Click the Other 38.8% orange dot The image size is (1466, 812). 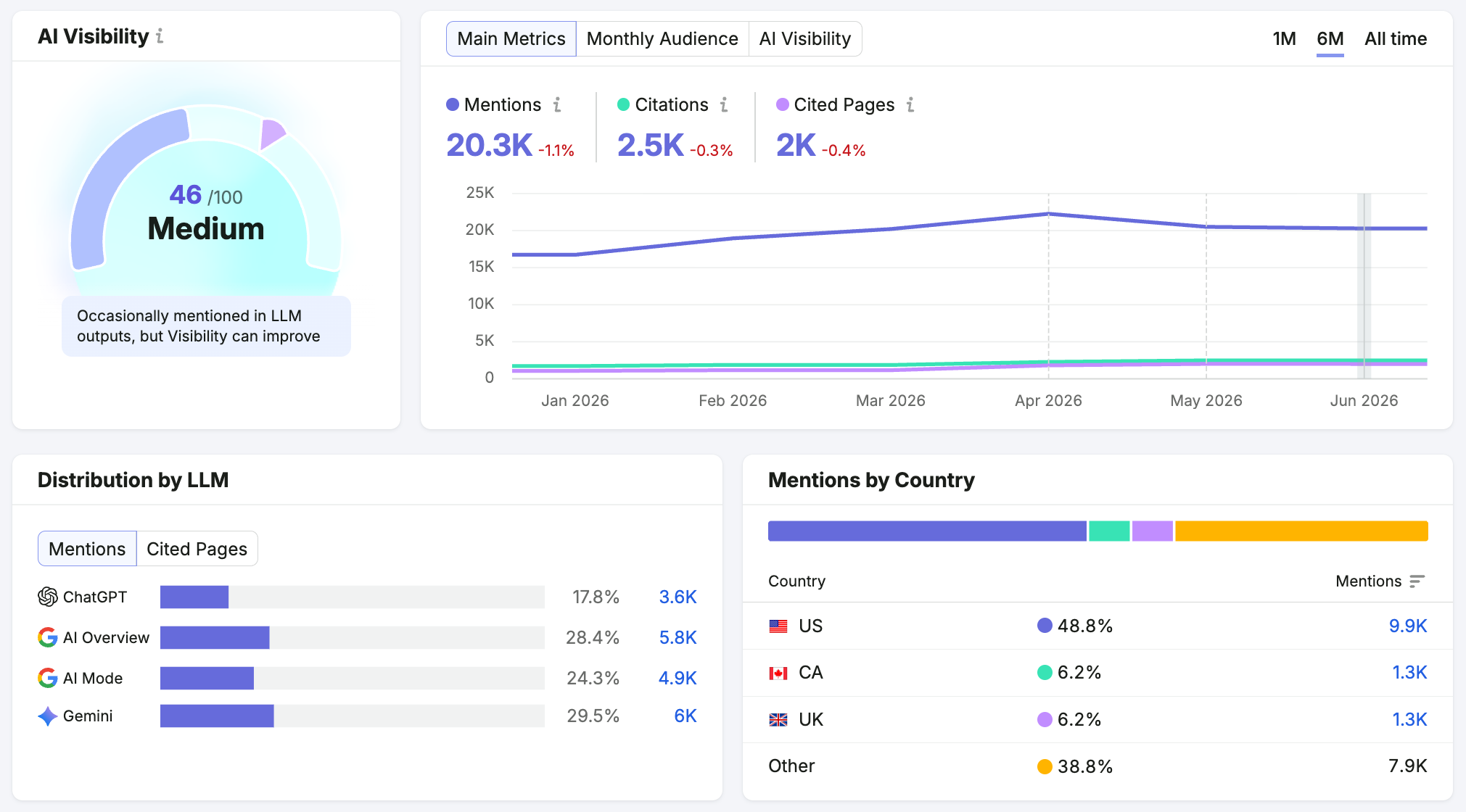[1045, 766]
